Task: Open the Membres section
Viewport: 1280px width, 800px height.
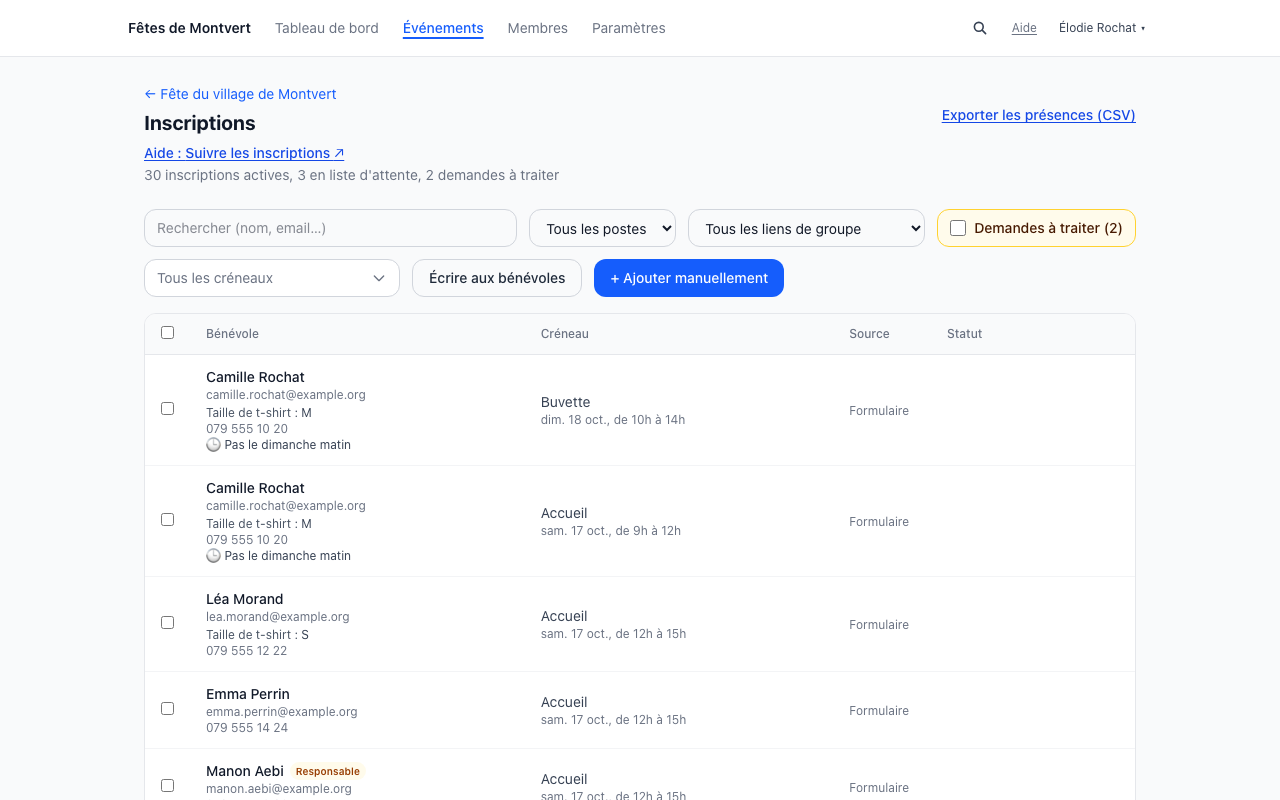Action: coord(538,28)
